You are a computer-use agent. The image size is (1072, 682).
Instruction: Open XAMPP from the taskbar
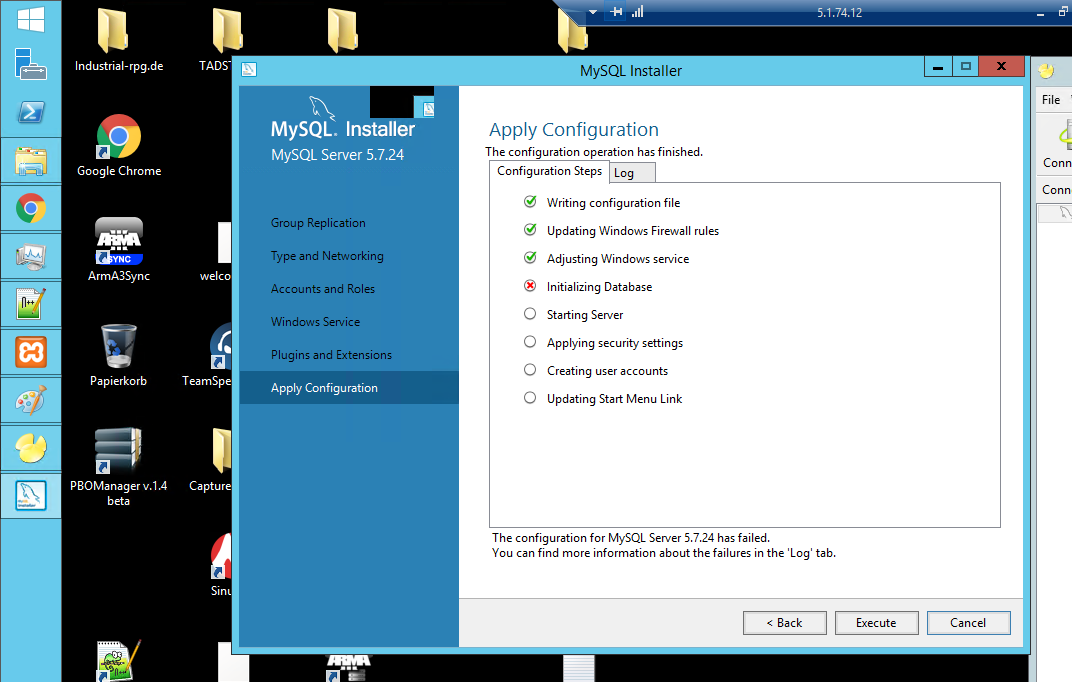click(31, 352)
